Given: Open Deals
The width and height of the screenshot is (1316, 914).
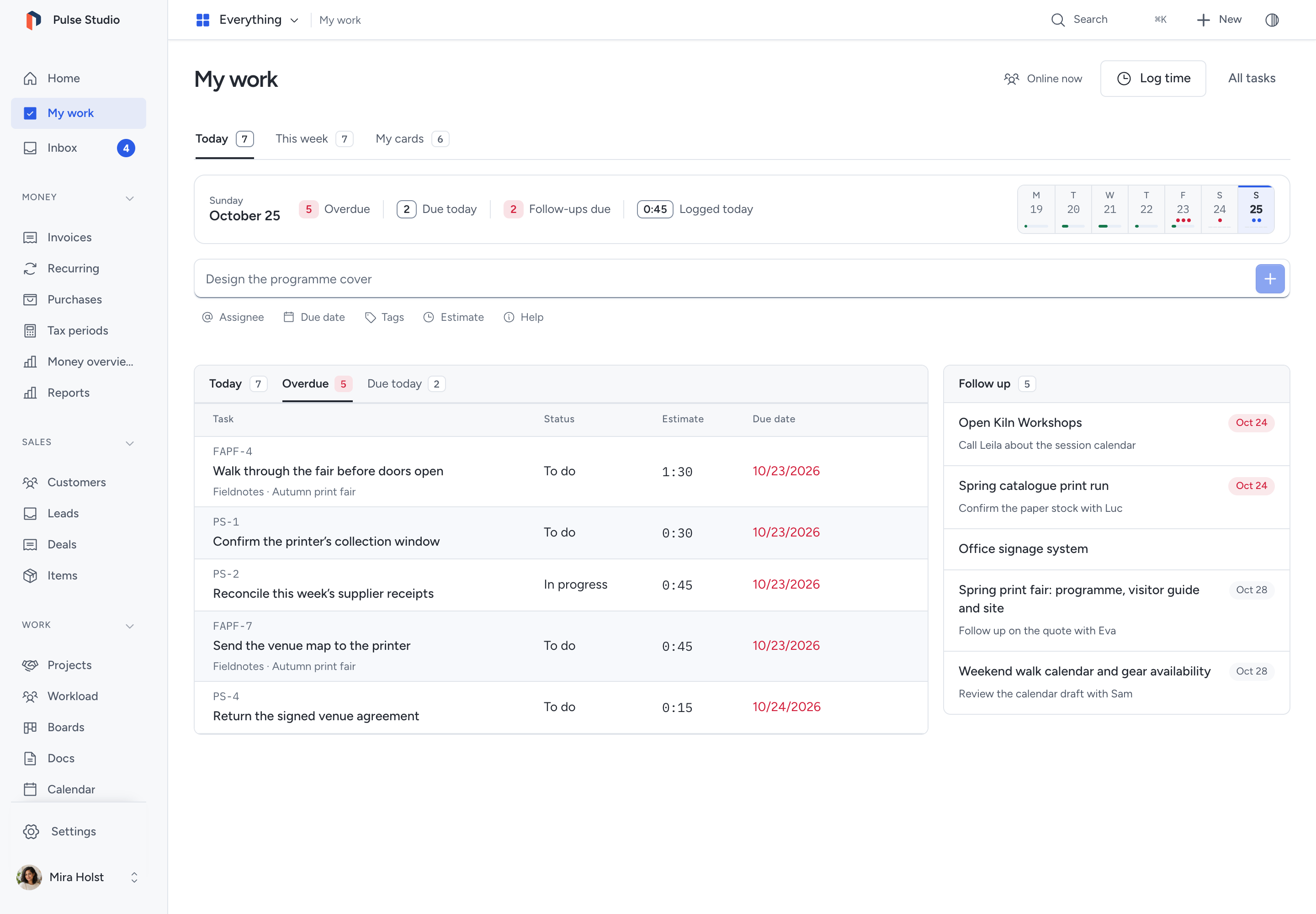Looking at the screenshot, I should click(x=79, y=544).
